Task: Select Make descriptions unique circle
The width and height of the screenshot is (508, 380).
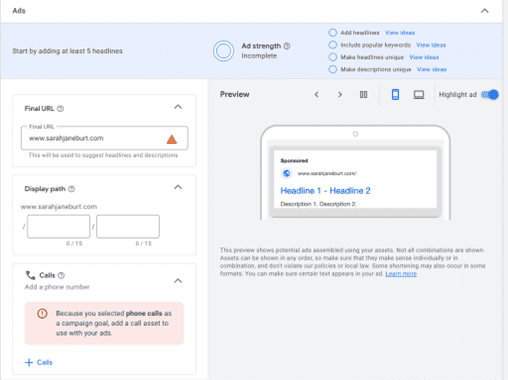Action: 333,69
